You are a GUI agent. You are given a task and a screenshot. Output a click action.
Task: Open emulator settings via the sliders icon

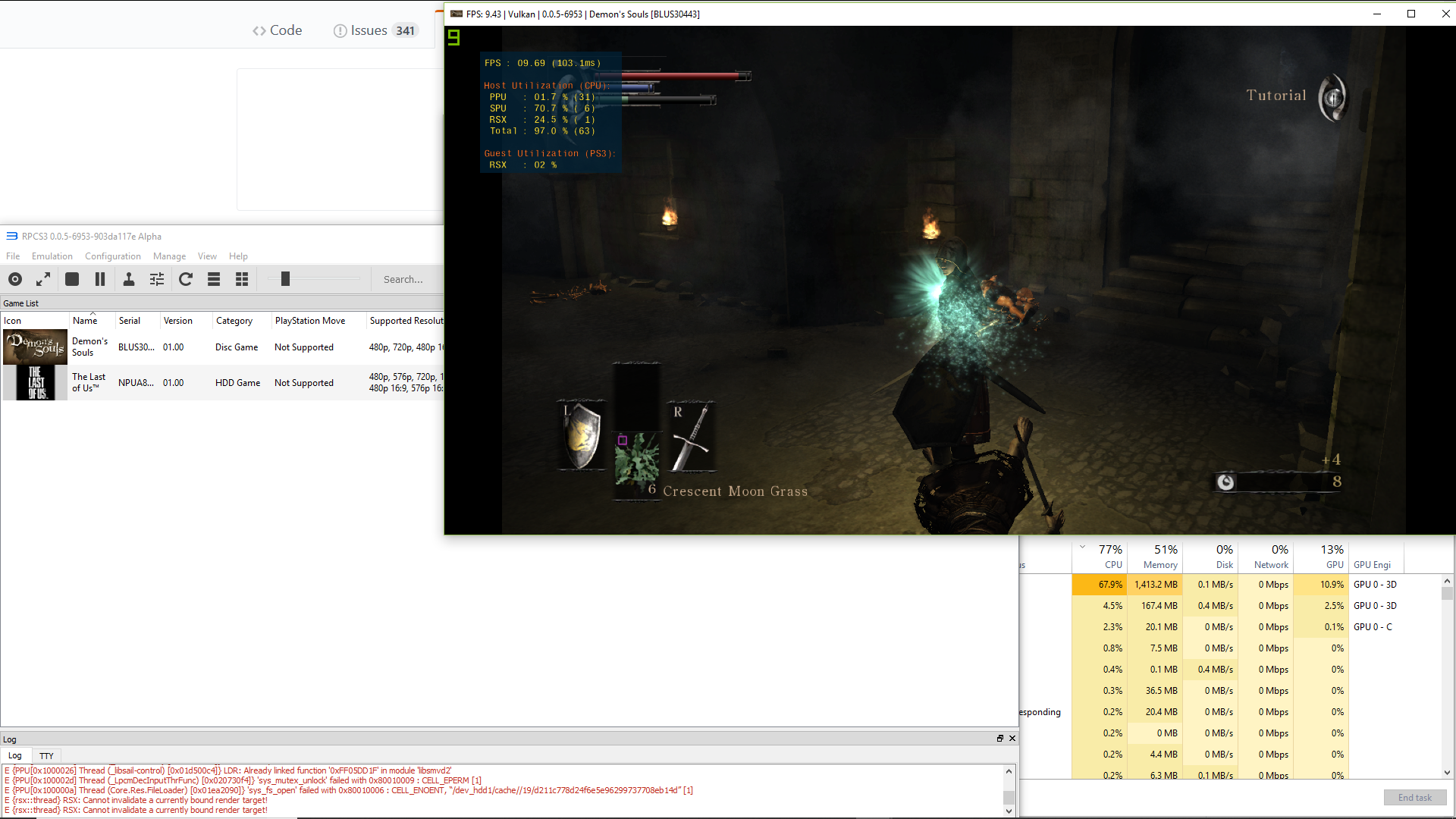(156, 279)
